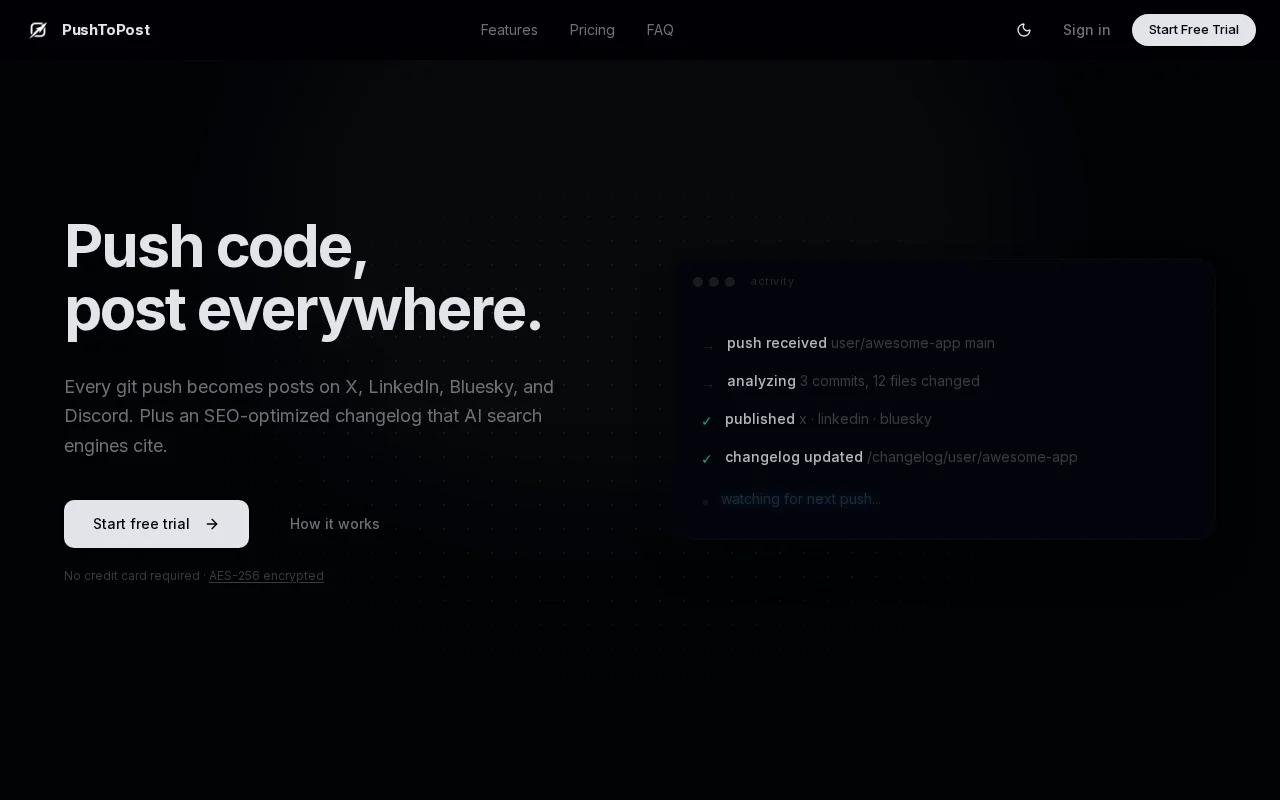Click the arrow icon beside 'analyzing'
This screenshot has height=800, width=1280.
(x=708, y=384)
